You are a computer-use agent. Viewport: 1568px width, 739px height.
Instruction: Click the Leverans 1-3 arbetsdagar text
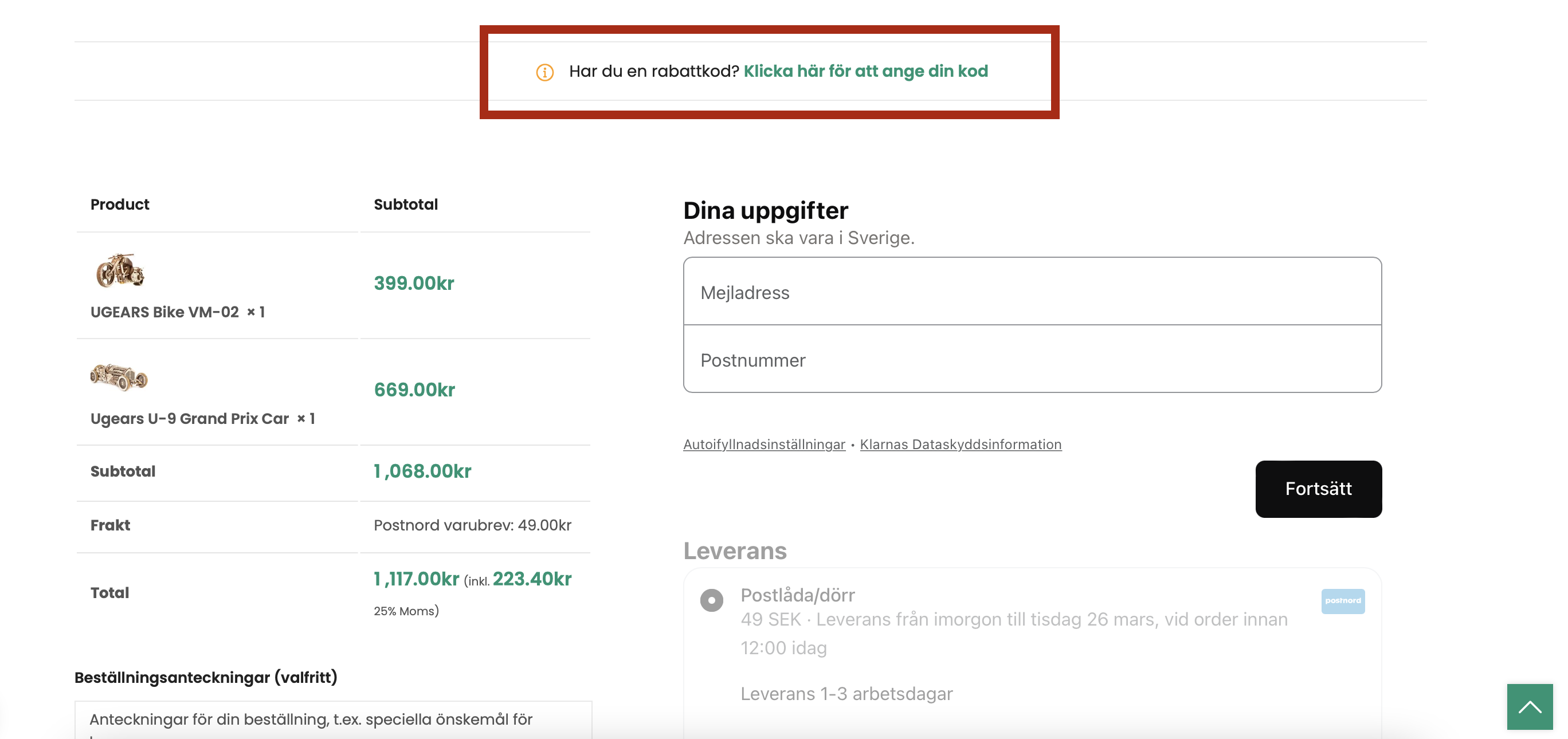(x=846, y=694)
